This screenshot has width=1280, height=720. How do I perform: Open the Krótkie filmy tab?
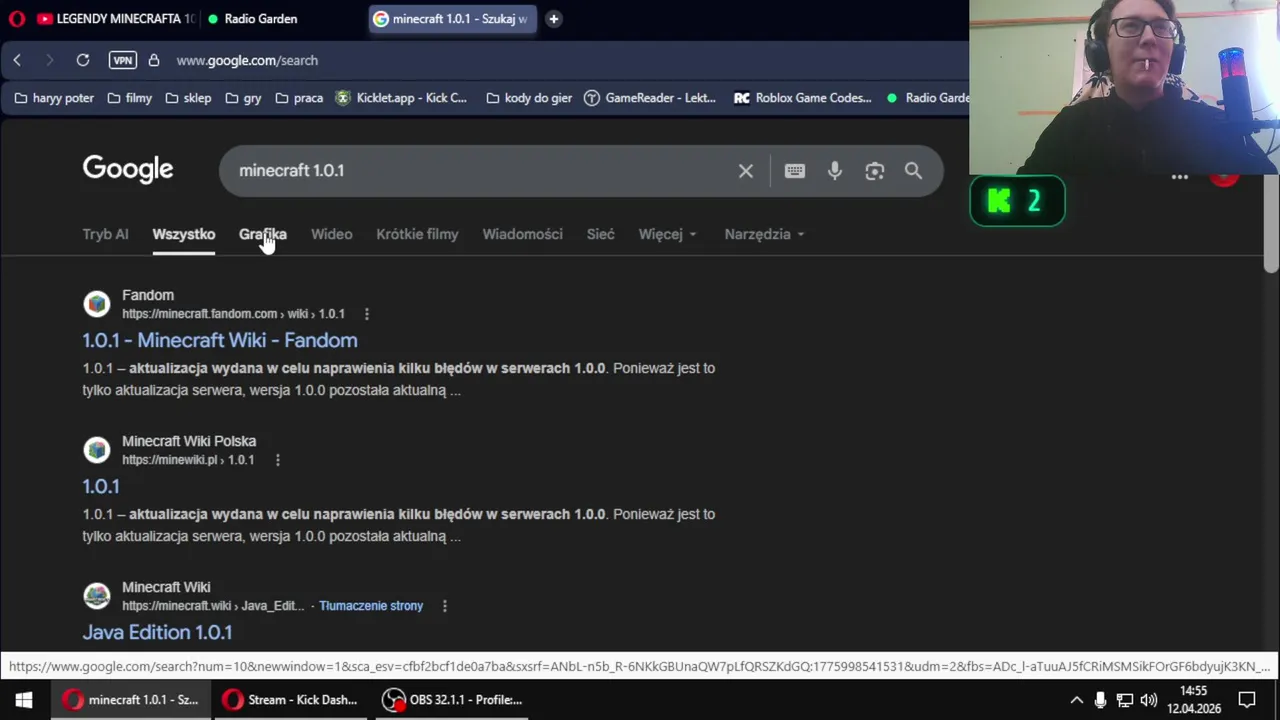(x=417, y=234)
